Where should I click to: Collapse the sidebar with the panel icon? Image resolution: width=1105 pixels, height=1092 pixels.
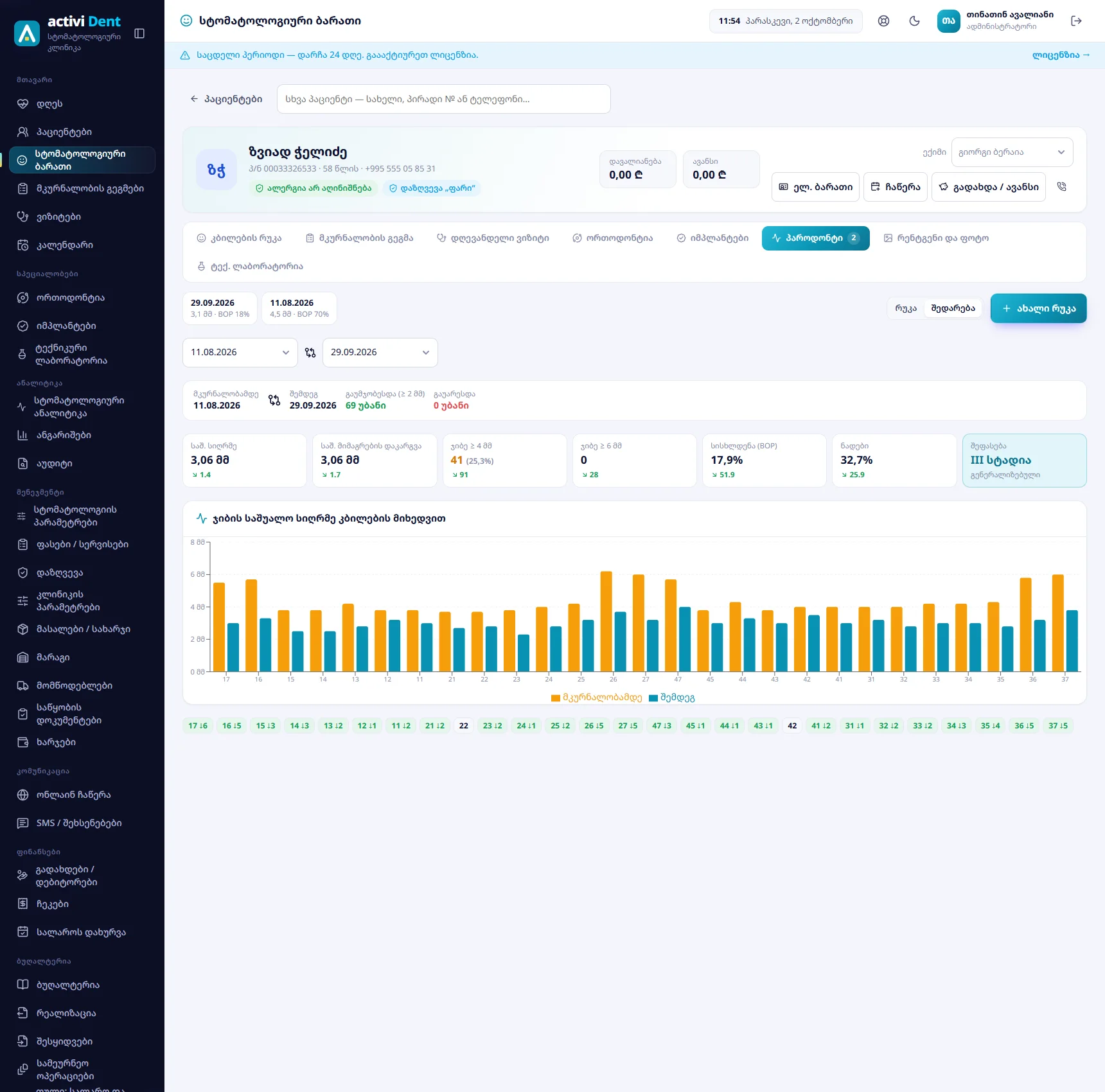pyautogui.click(x=139, y=33)
